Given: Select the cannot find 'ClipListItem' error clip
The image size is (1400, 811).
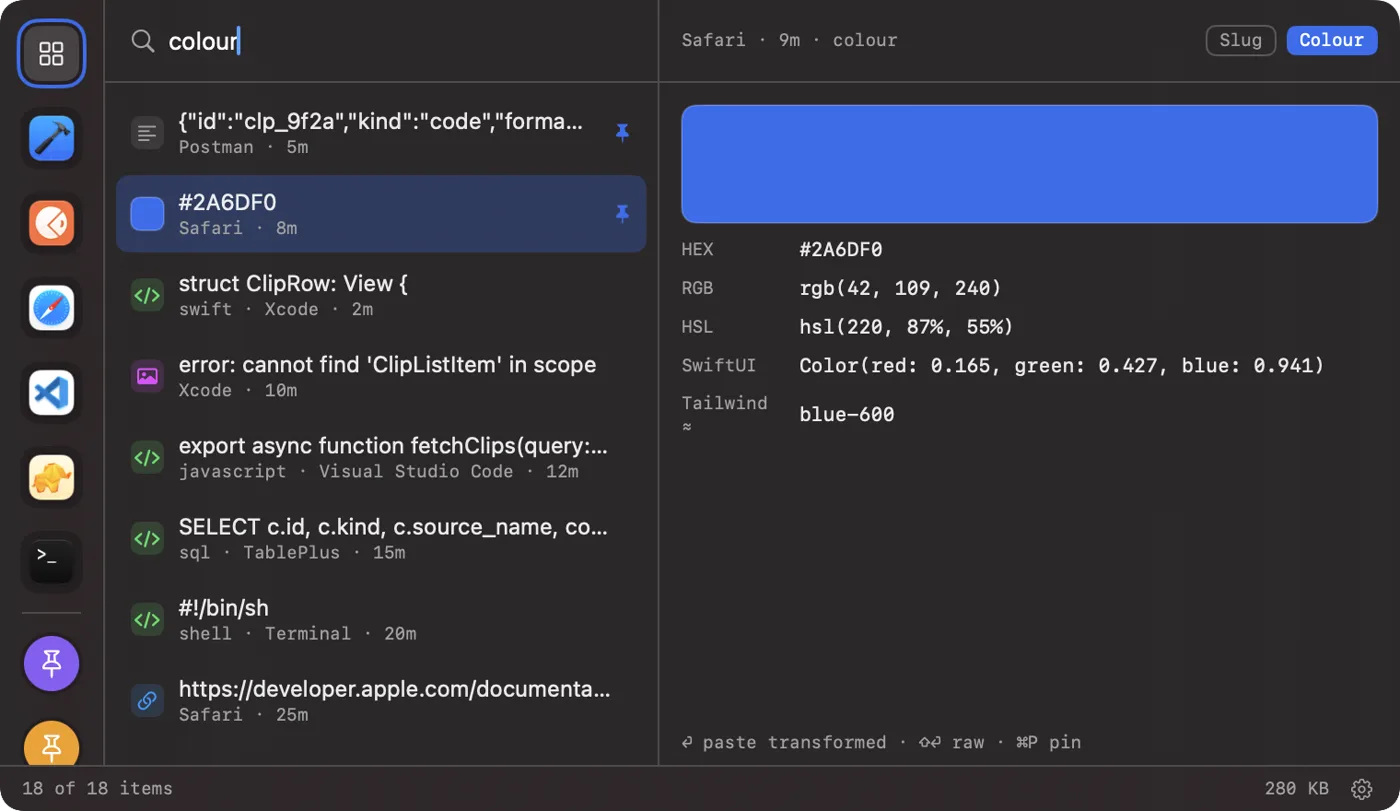Looking at the screenshot, I should (381, 376).
